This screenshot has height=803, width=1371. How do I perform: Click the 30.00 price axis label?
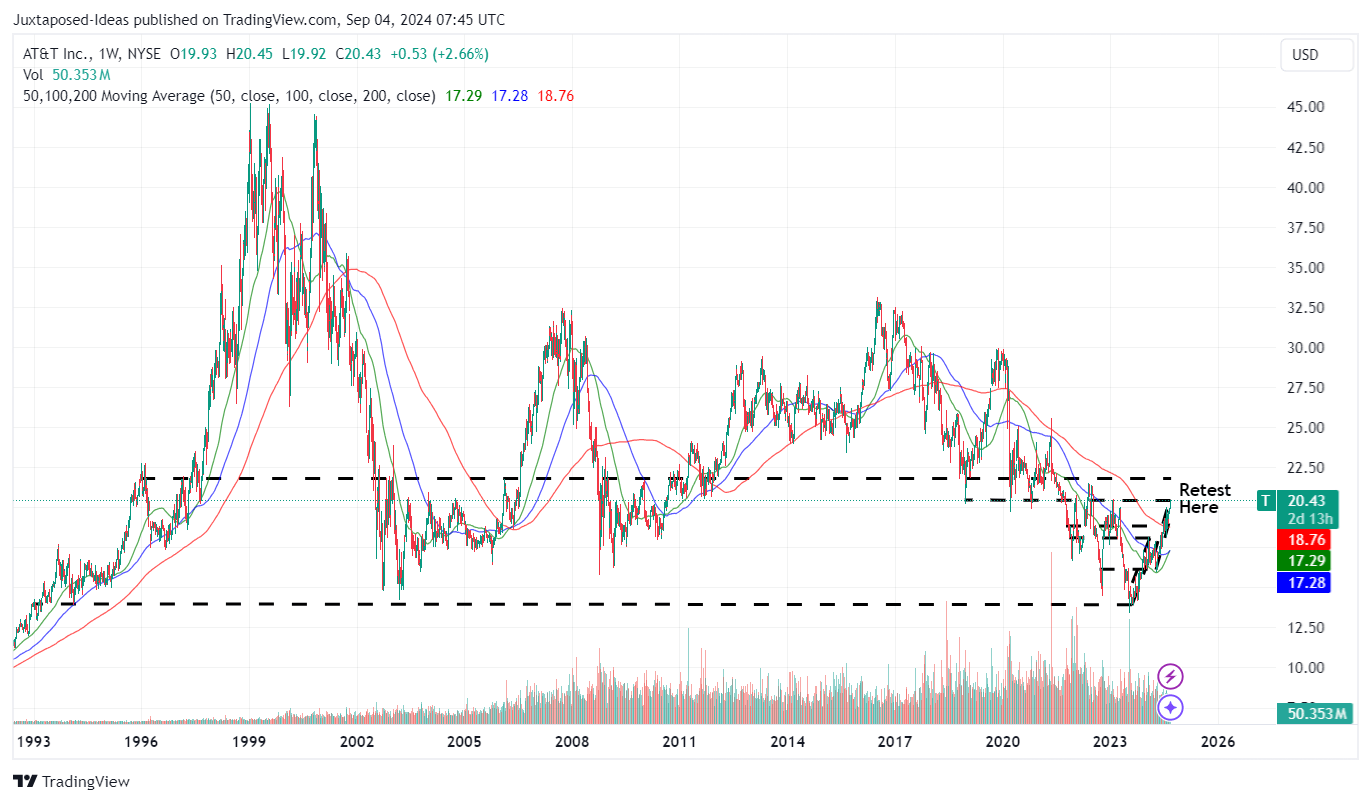1308,347
